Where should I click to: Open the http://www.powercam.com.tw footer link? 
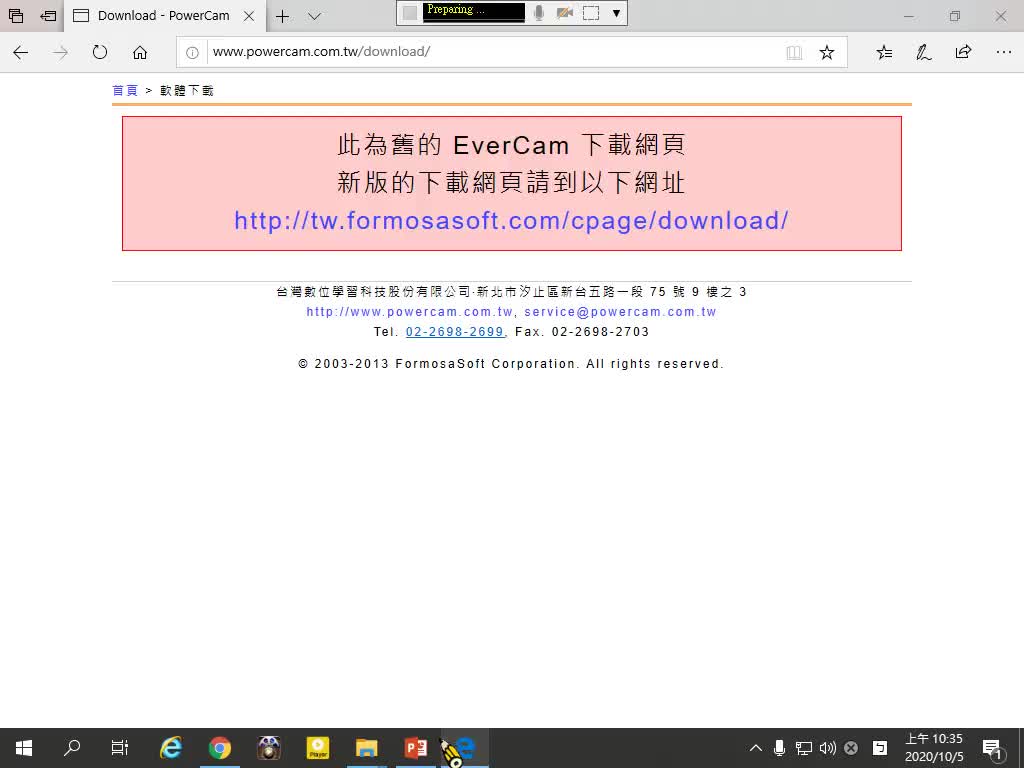point(409,312)
